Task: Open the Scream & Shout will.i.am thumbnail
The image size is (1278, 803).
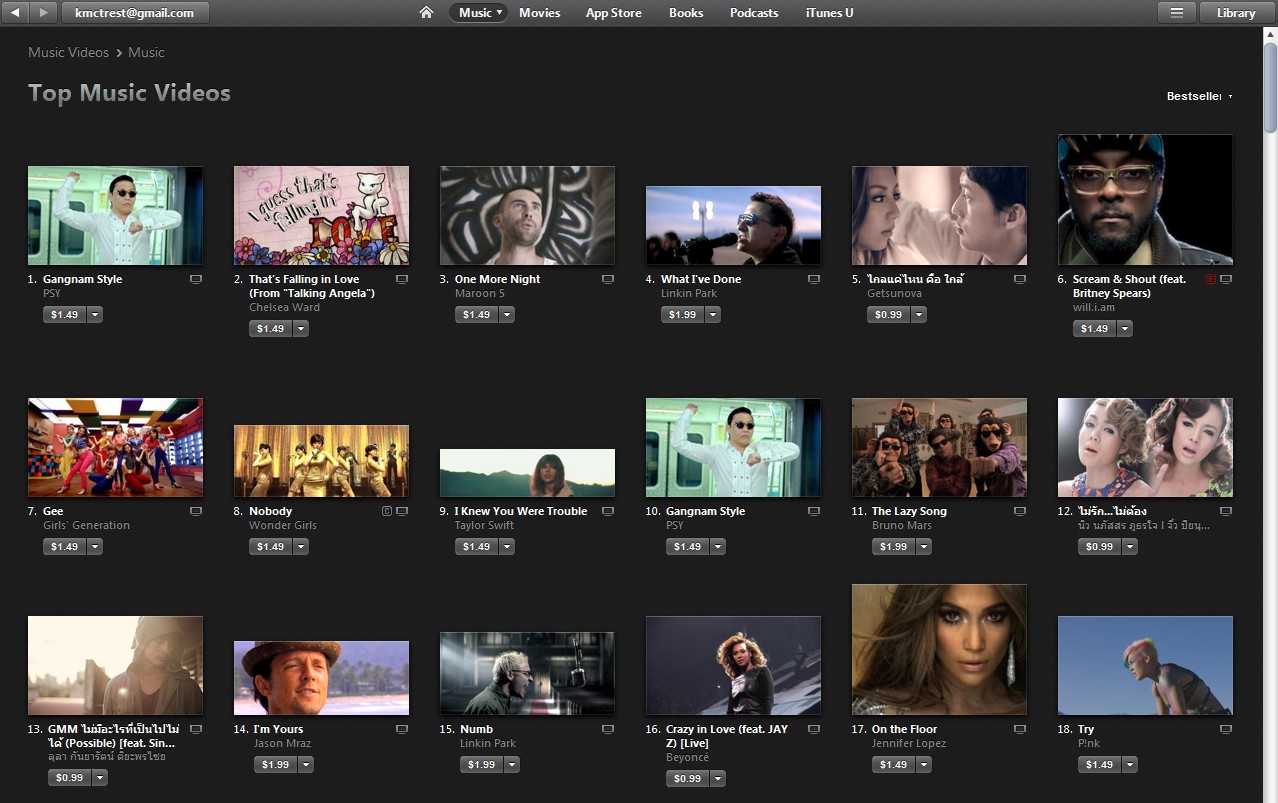Action: [1145, 200]
